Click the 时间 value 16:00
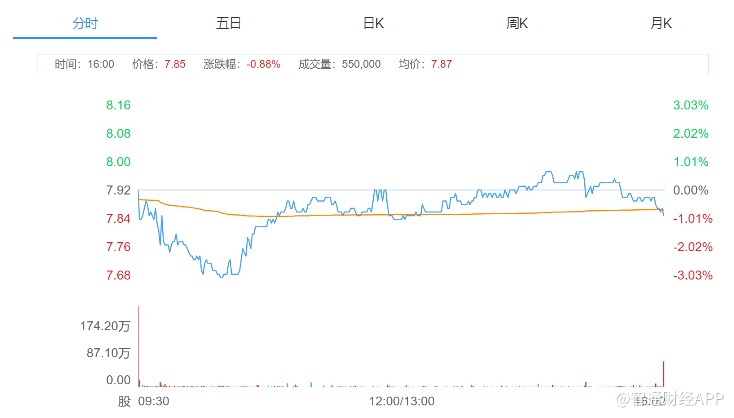734x418 pixels. [x=100, y=64]
